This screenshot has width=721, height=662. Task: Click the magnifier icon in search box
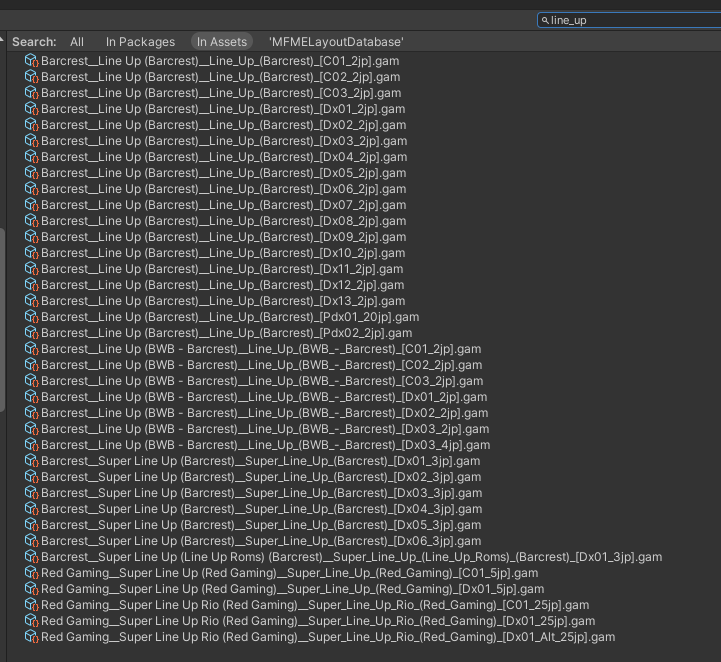(545, 20)
